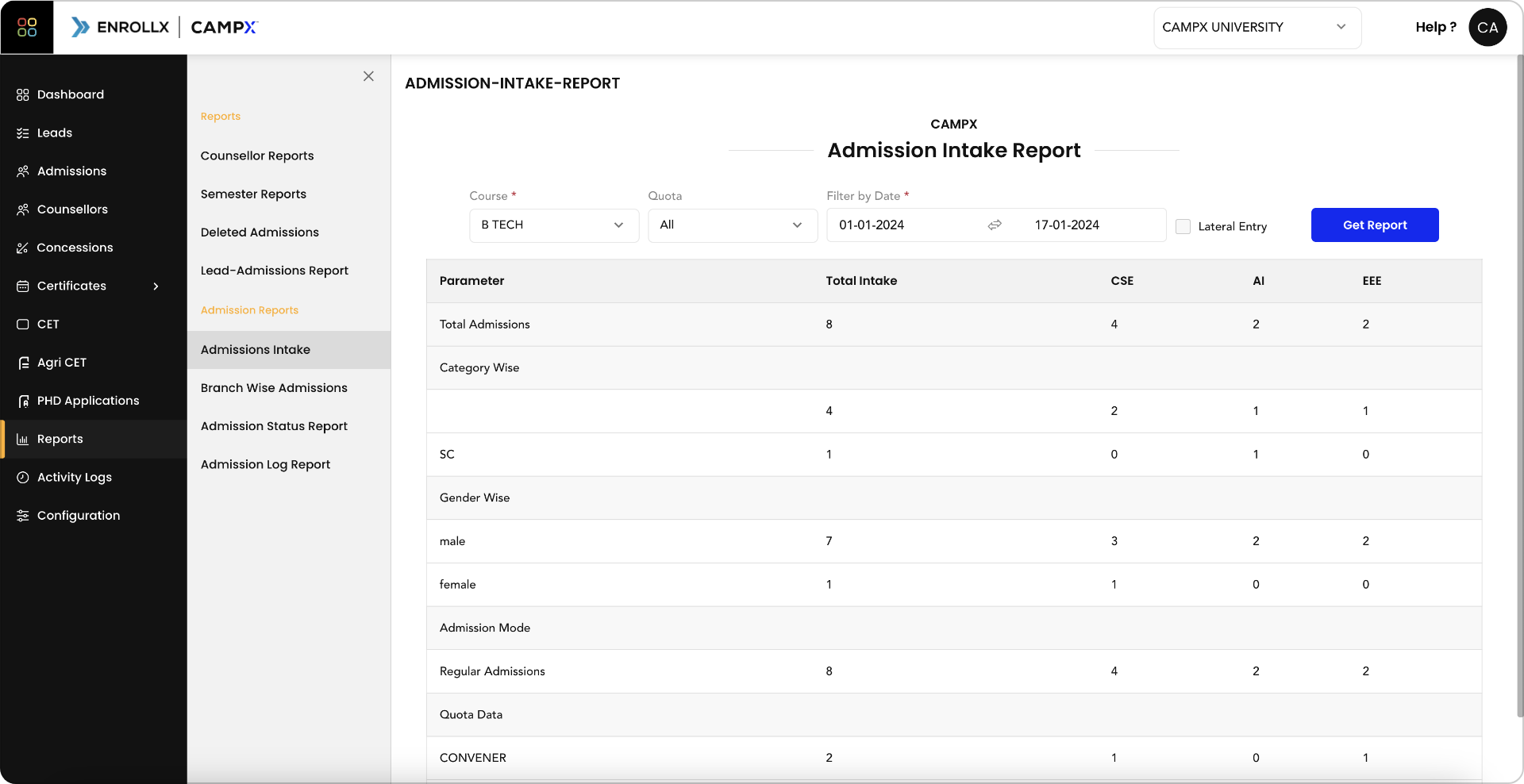Image resolution: width=1524 pixels, height=784 pixels.
Task: Open Dashboard in the sidebar
Action: coord(94,94)
